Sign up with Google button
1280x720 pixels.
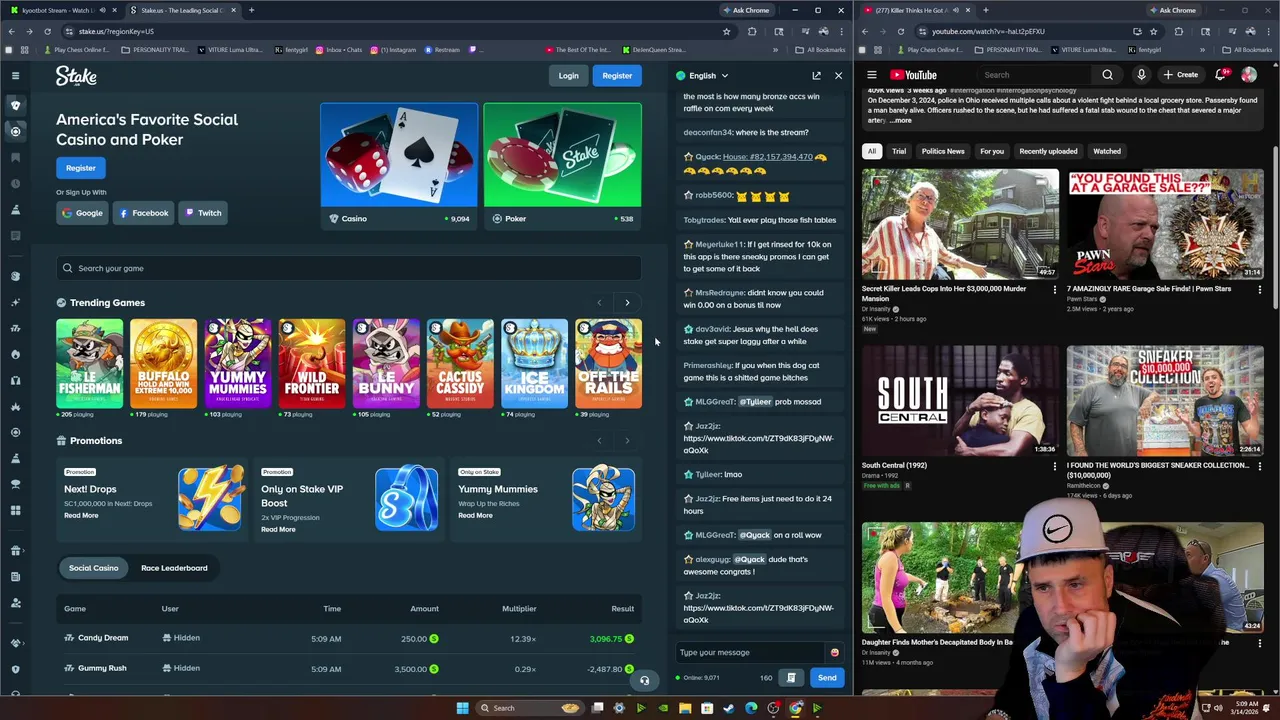coord(82,213)
